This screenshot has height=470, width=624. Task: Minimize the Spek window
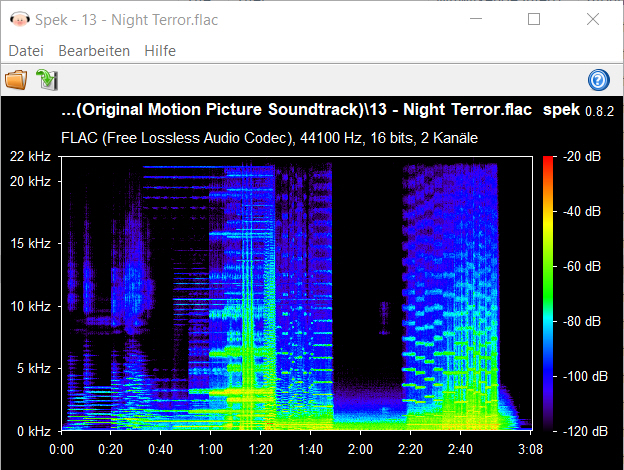[476, 19]
